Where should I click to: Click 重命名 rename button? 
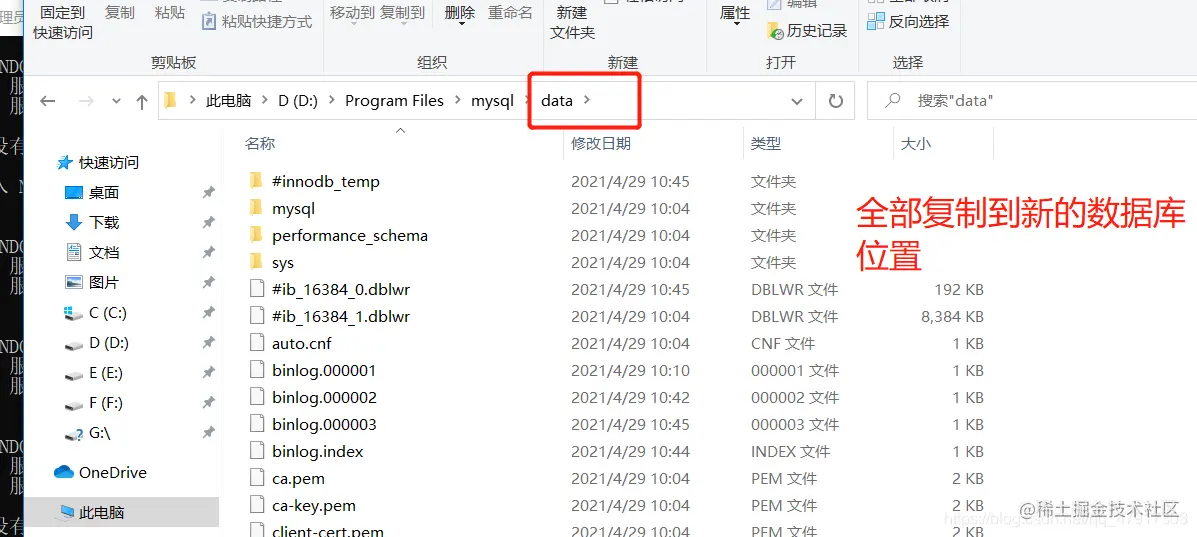(x=510, y=13)
